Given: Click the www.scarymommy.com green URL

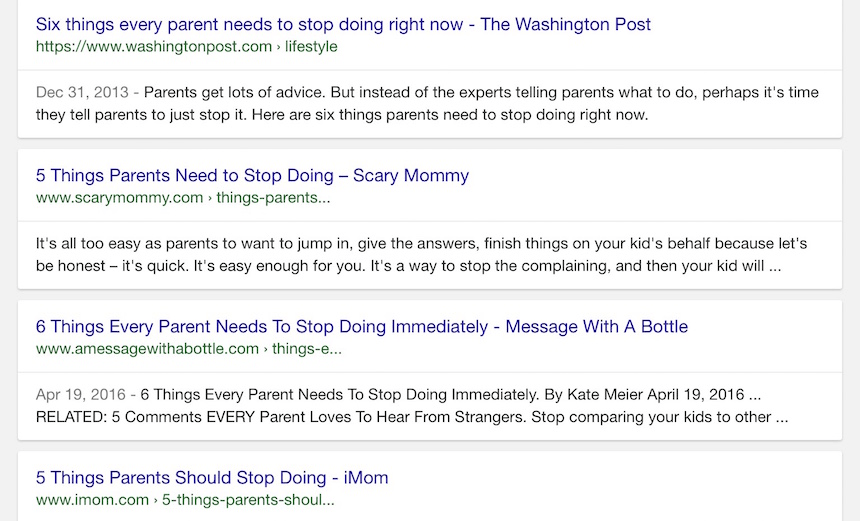Looking at the screenshot, I should [x=119, y=197].
